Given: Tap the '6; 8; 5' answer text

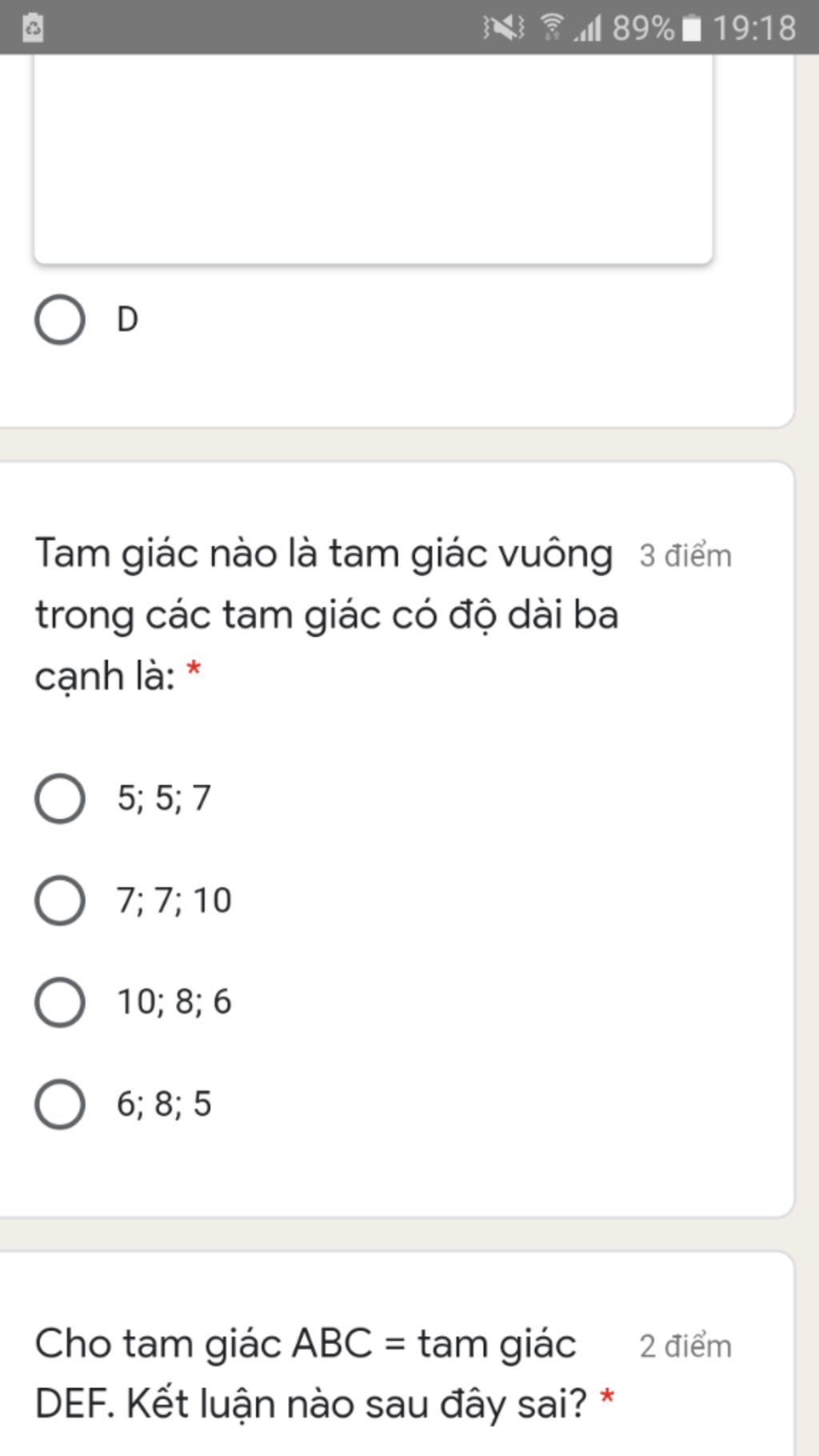Looking at the screenshot, I should click(x=164, y=1104).
